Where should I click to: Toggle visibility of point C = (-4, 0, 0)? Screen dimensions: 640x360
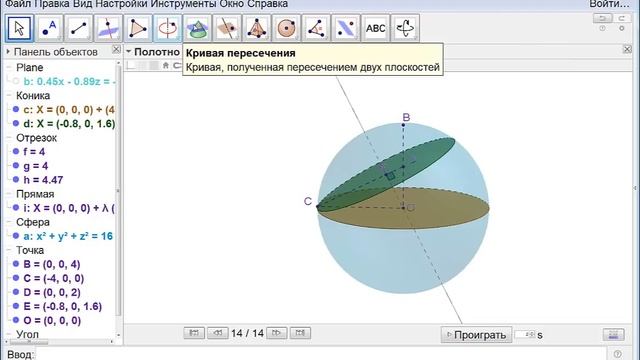16,278
